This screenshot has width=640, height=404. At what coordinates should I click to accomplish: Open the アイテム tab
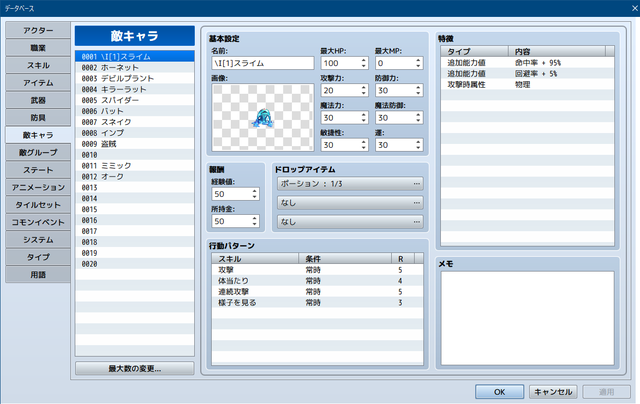click(x=38, y=83)
